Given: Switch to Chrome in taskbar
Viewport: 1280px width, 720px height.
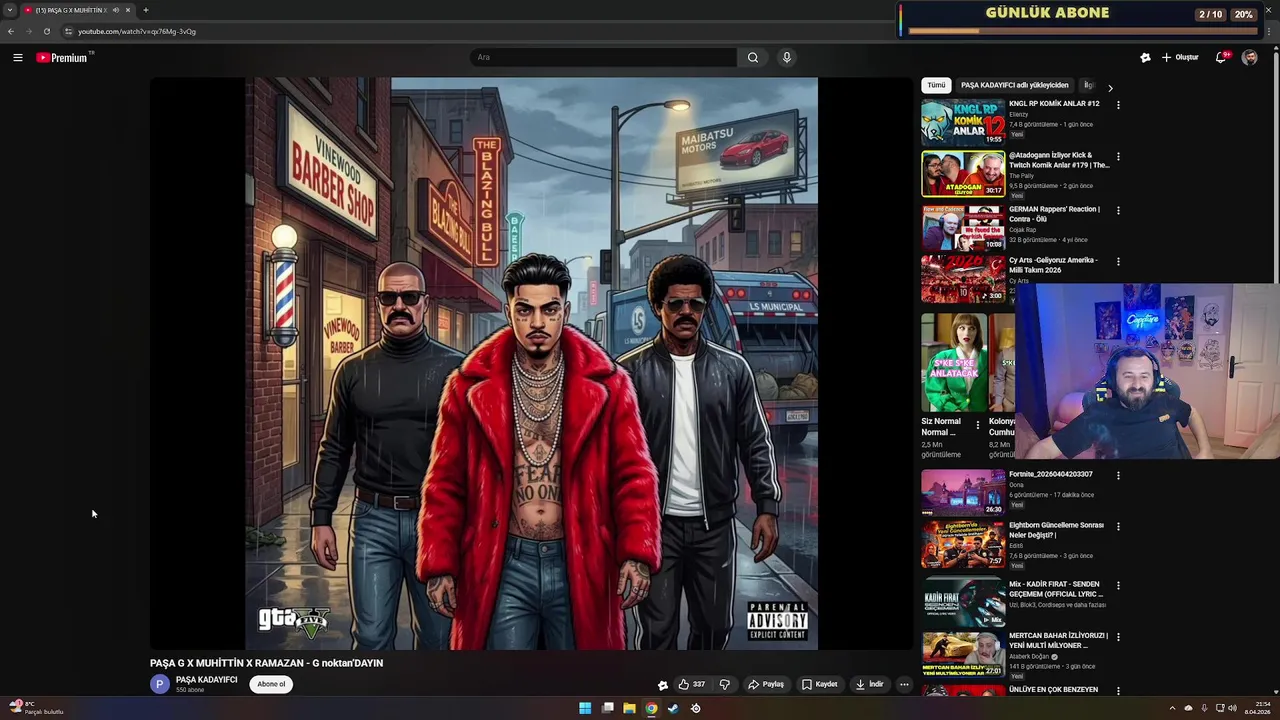Looking at the screenshot, I should [651, 708].
